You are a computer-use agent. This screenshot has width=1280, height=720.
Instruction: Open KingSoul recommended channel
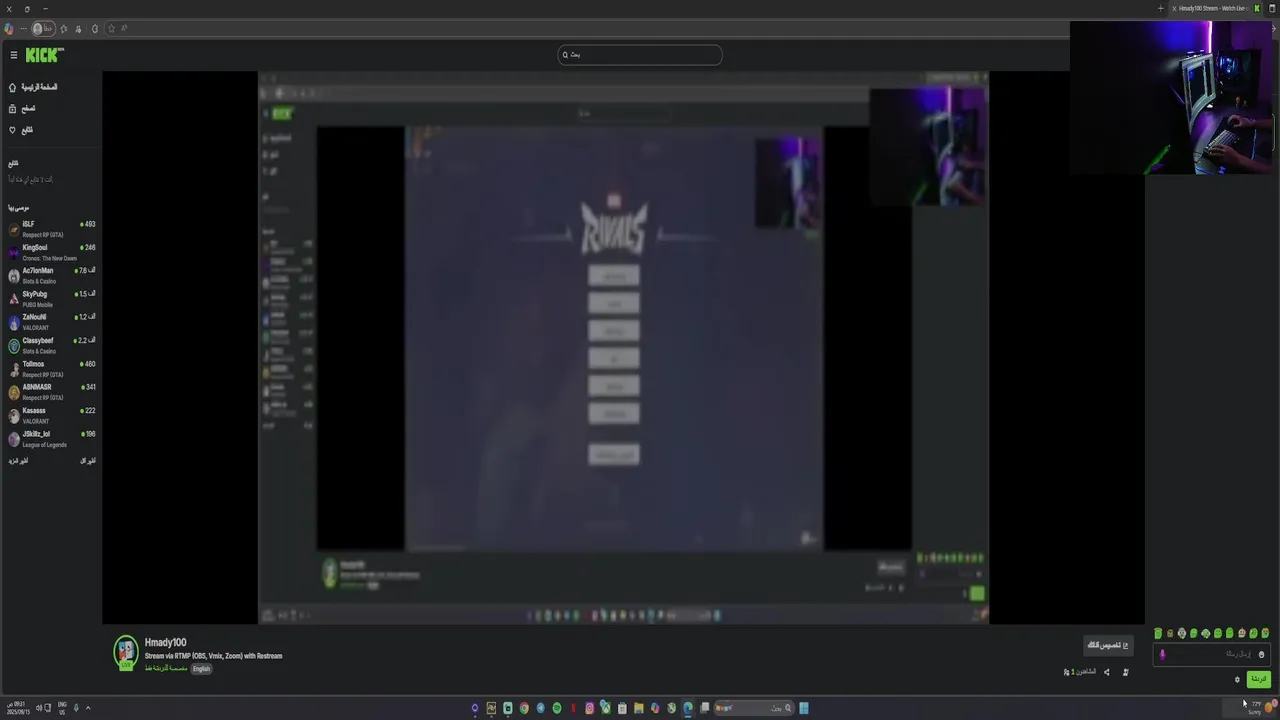click(x=52, y=252)
